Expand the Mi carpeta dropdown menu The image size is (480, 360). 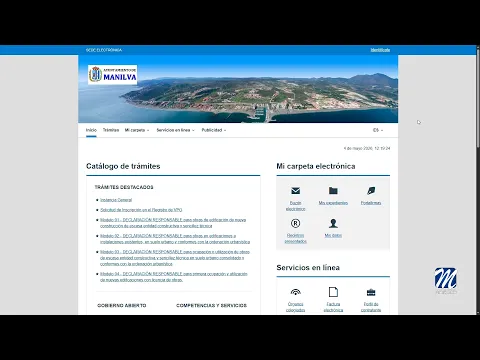click(x=137, y=130)
